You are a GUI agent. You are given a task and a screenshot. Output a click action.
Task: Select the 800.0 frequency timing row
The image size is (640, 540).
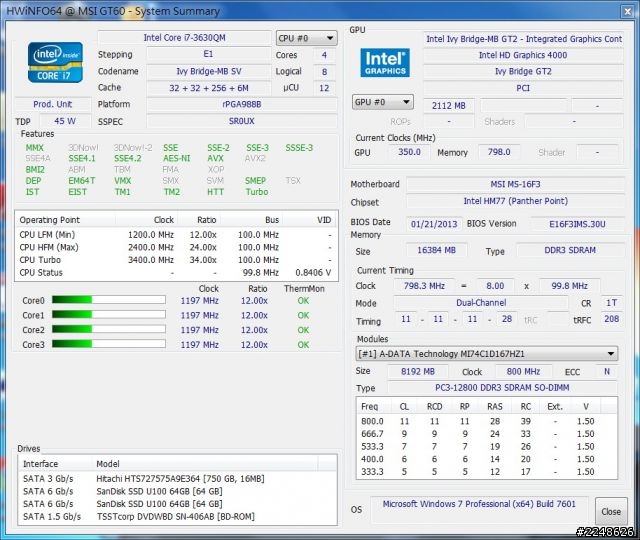(x=487, y=421)
